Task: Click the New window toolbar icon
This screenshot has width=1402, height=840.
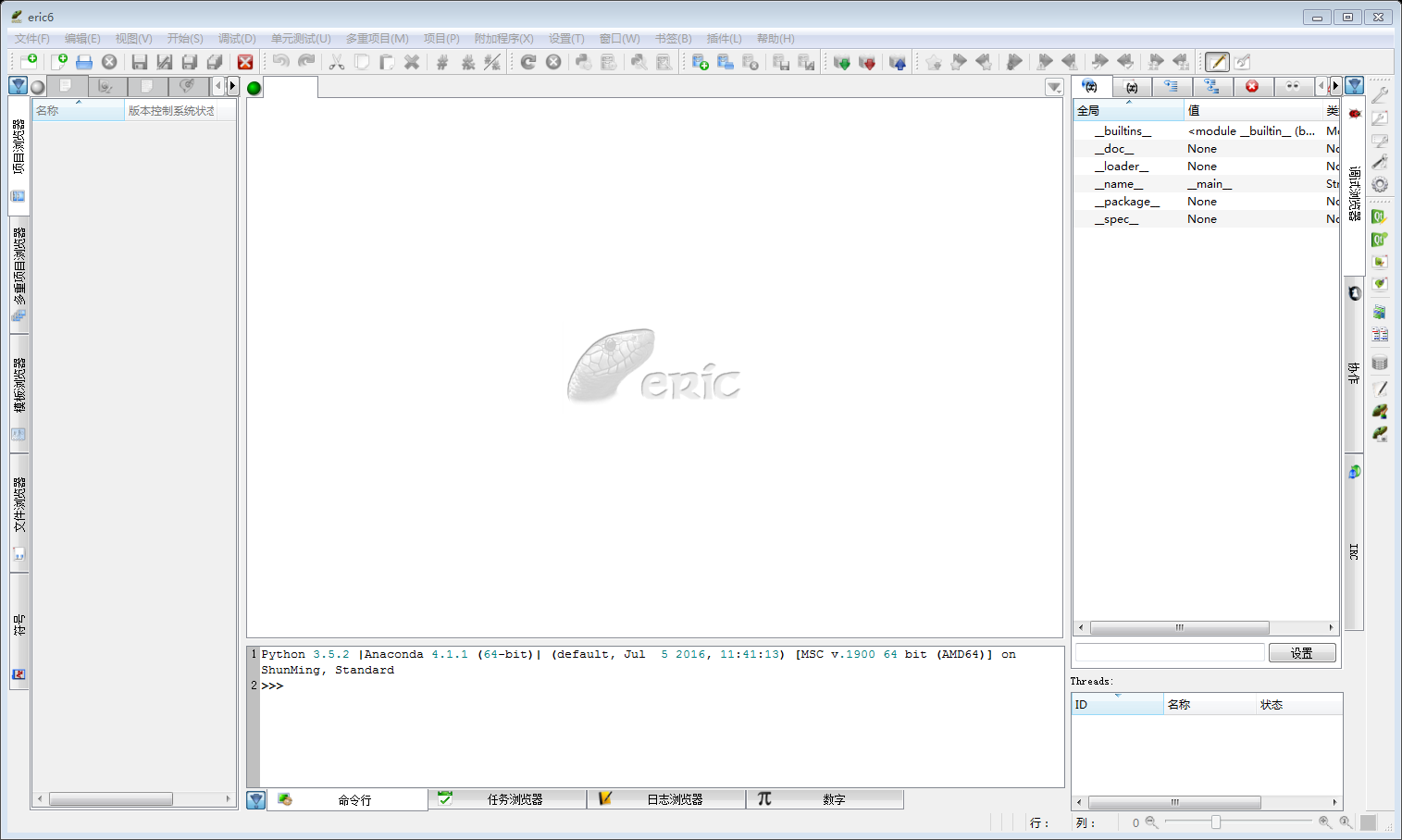Action: click(28, 62)
